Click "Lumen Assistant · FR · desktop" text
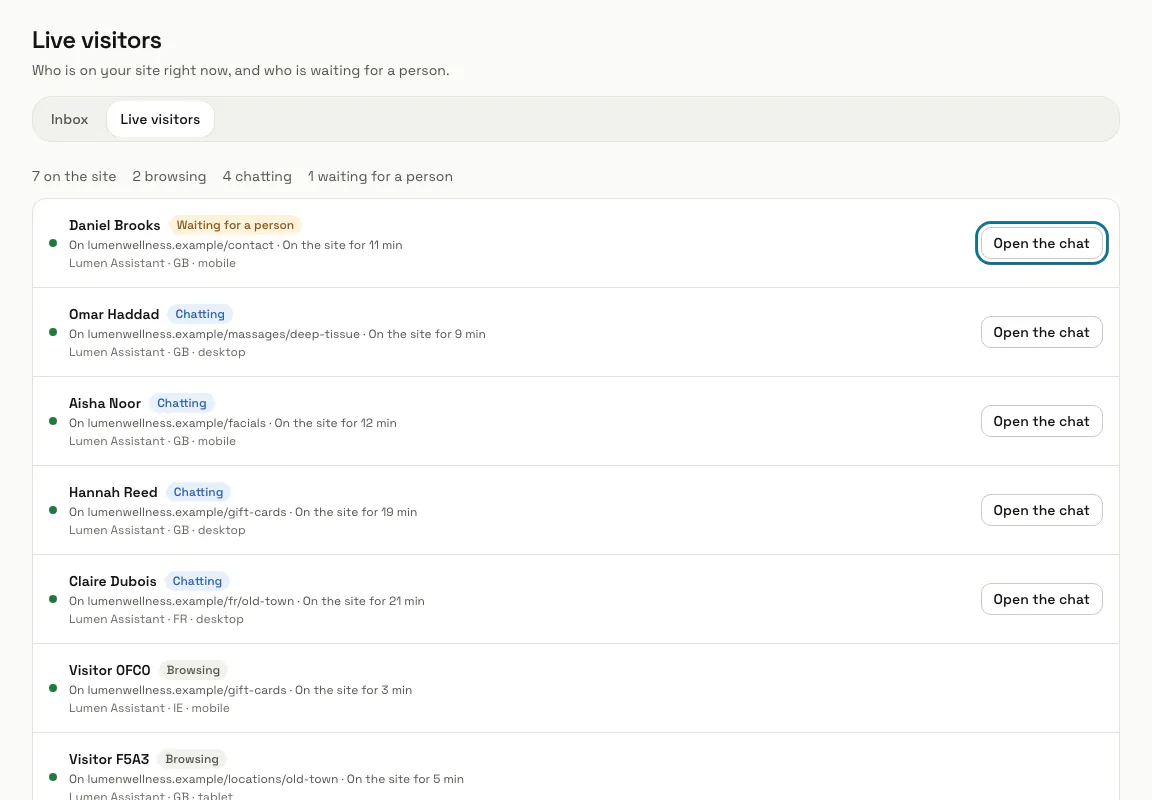Viewport: 1152px width, 800px height. (x=156, y=619)
